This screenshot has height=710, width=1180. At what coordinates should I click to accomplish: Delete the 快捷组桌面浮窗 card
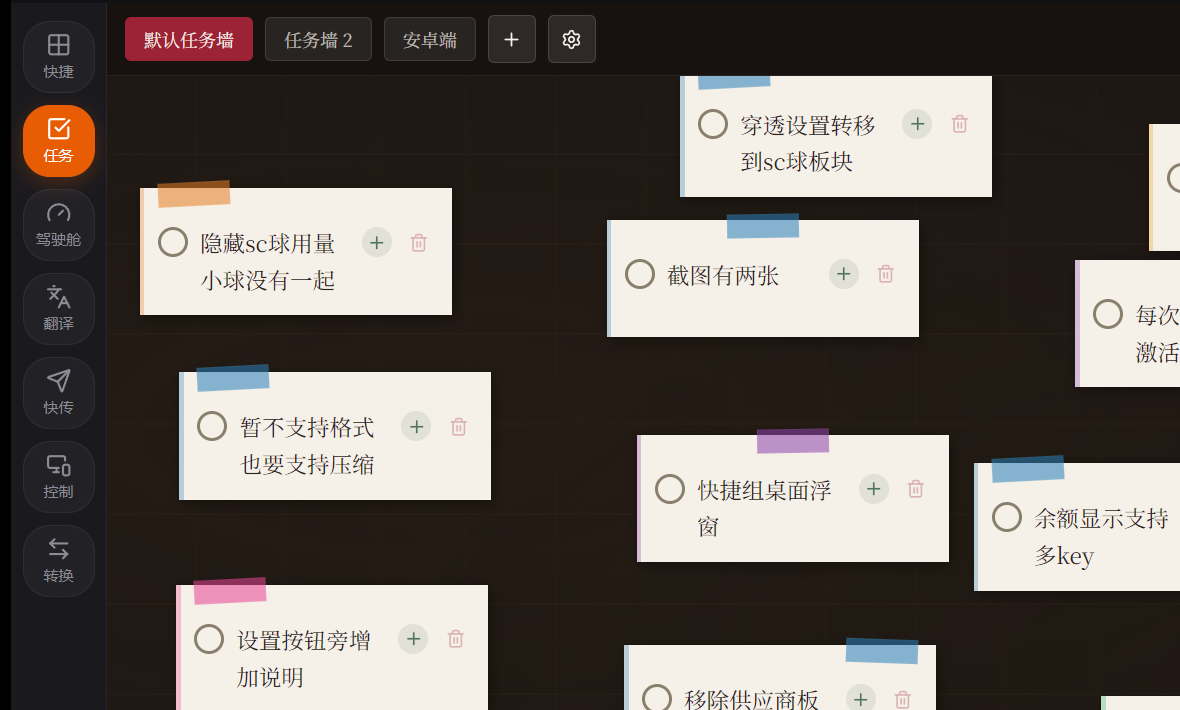916,489
